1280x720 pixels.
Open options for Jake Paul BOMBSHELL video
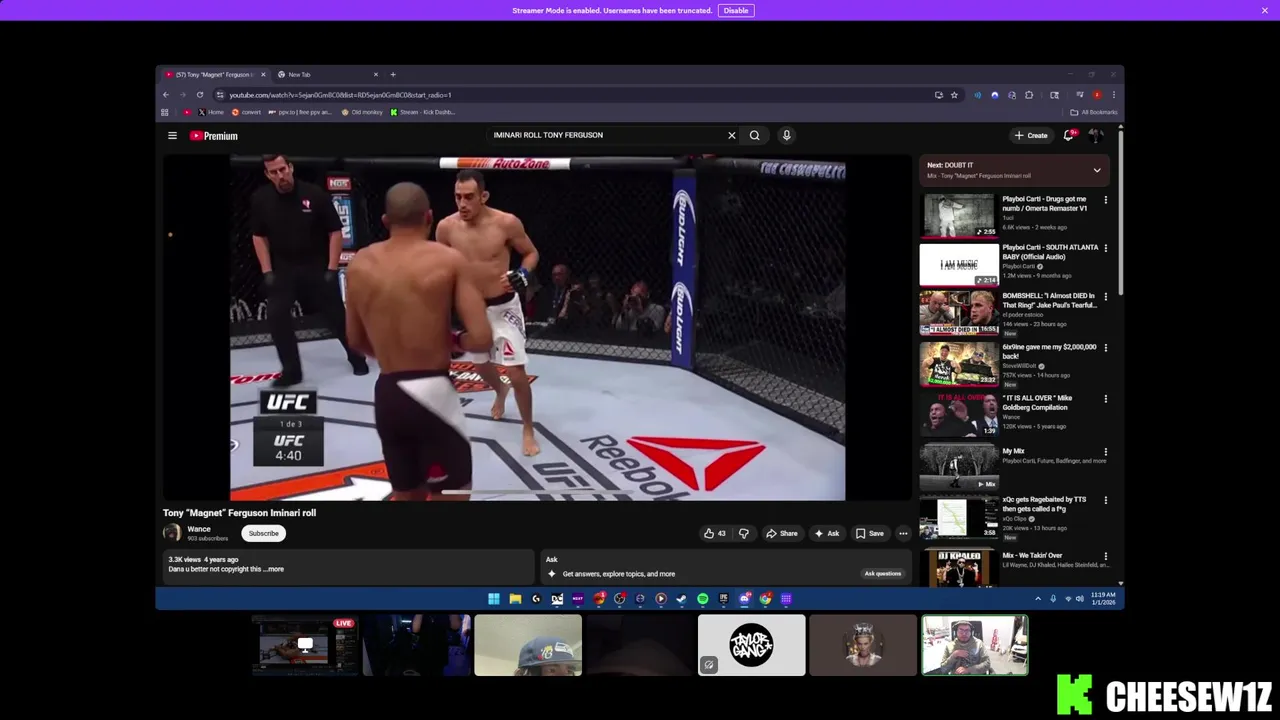tap(1105, 297)
